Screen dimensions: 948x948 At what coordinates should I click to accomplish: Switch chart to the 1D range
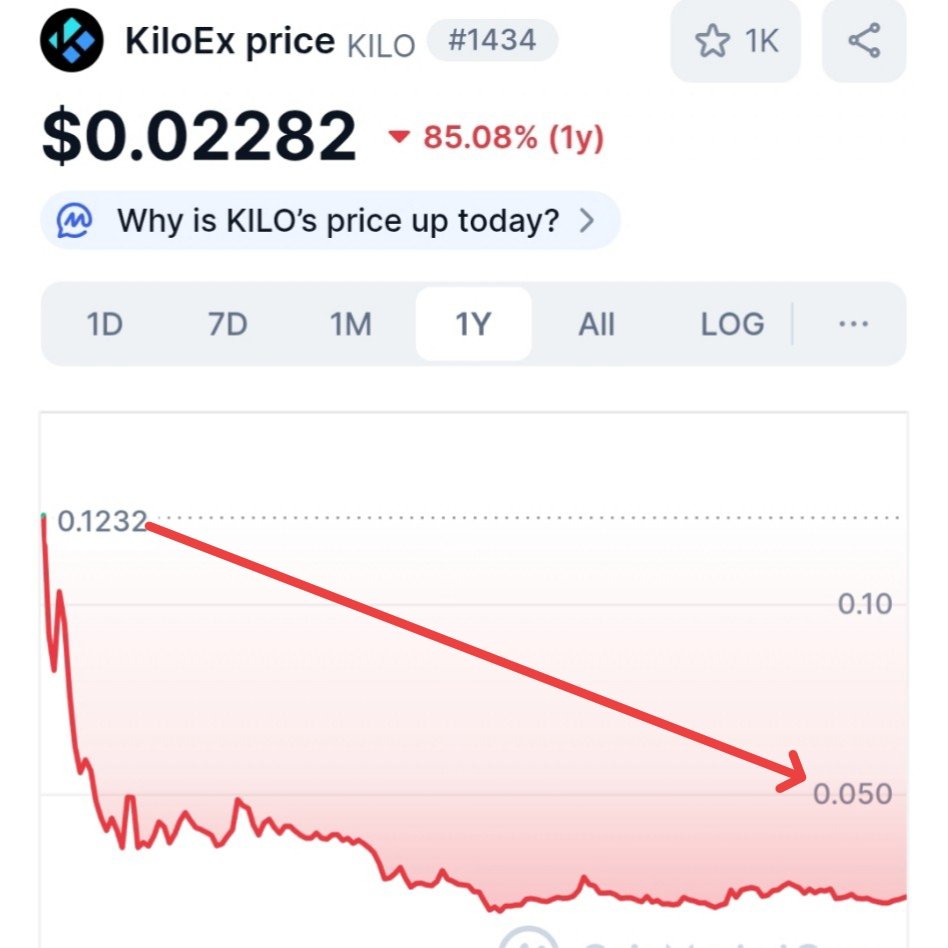coord(104,324)
